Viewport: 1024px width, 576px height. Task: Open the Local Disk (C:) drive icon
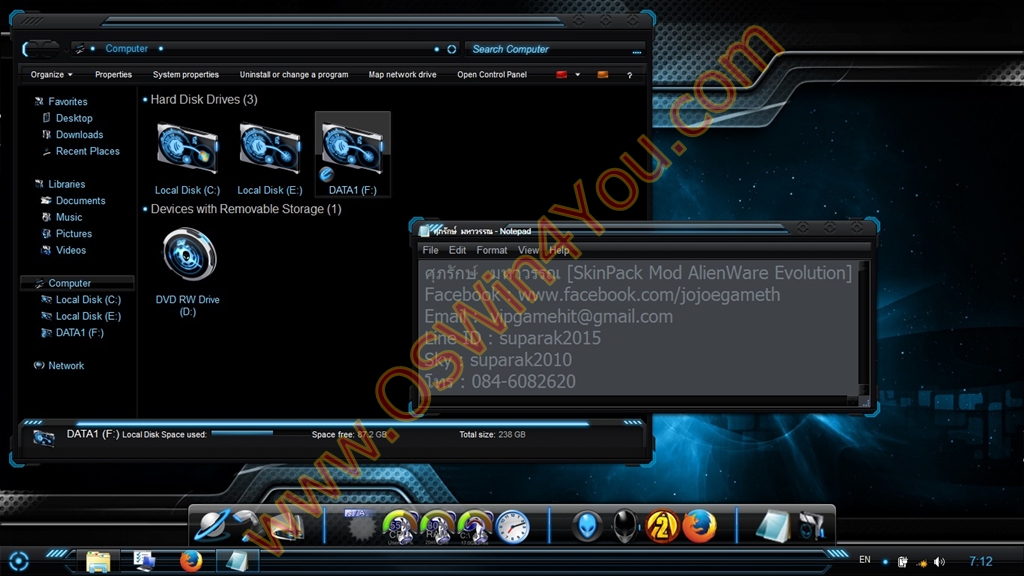coord(187,150)
